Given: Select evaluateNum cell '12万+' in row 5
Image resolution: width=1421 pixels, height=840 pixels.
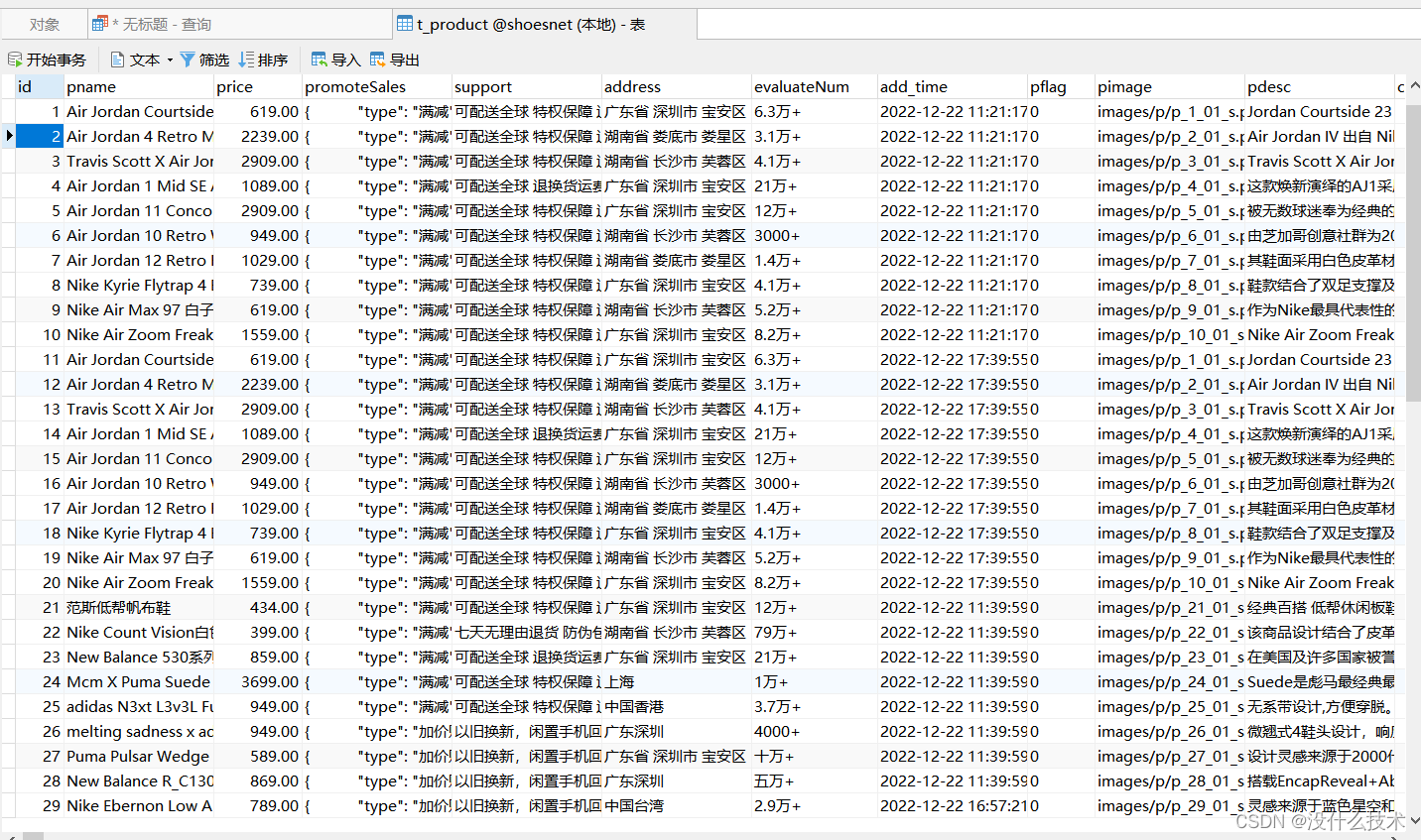Looking at the screenshot, I should tap(815, 210).
